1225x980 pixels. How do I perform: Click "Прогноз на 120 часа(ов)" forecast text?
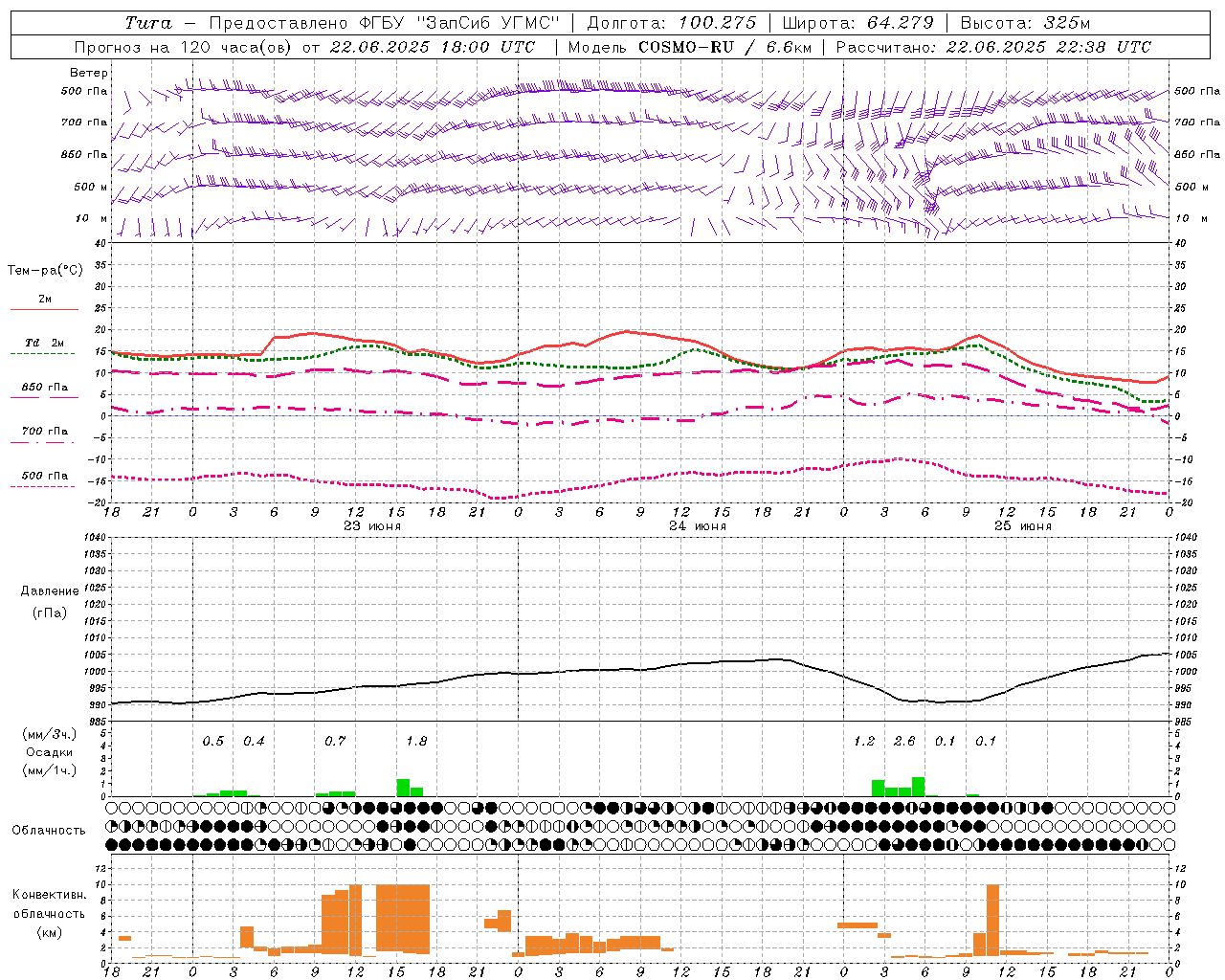[x=185, y=47]
